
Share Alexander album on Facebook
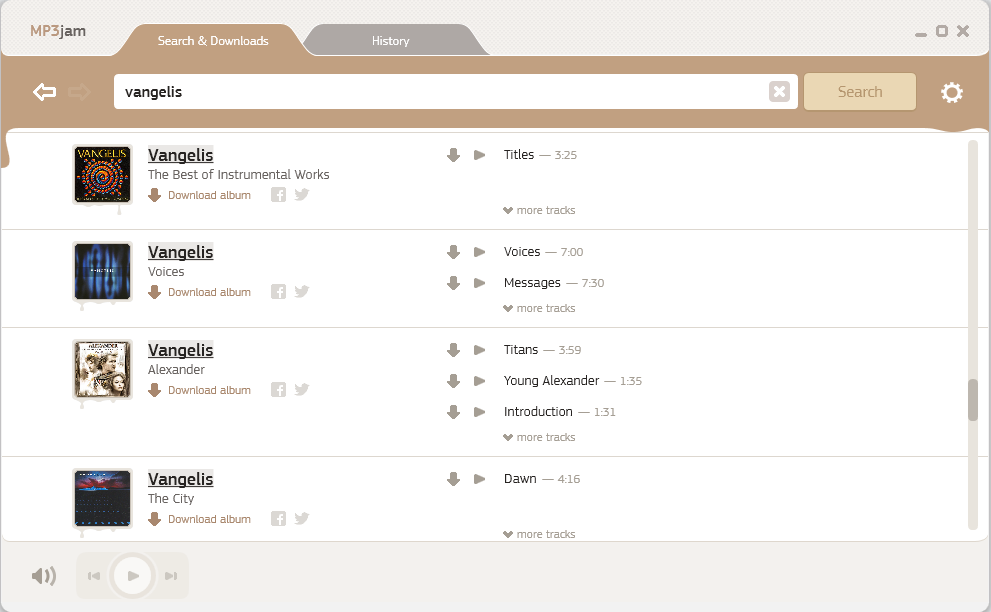(278, 389)
